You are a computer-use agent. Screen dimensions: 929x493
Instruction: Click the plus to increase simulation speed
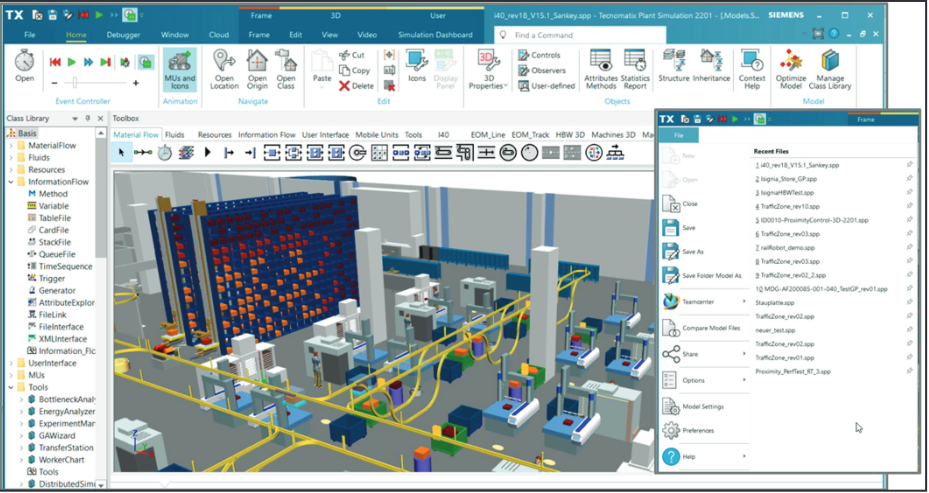tap(136, 83)
